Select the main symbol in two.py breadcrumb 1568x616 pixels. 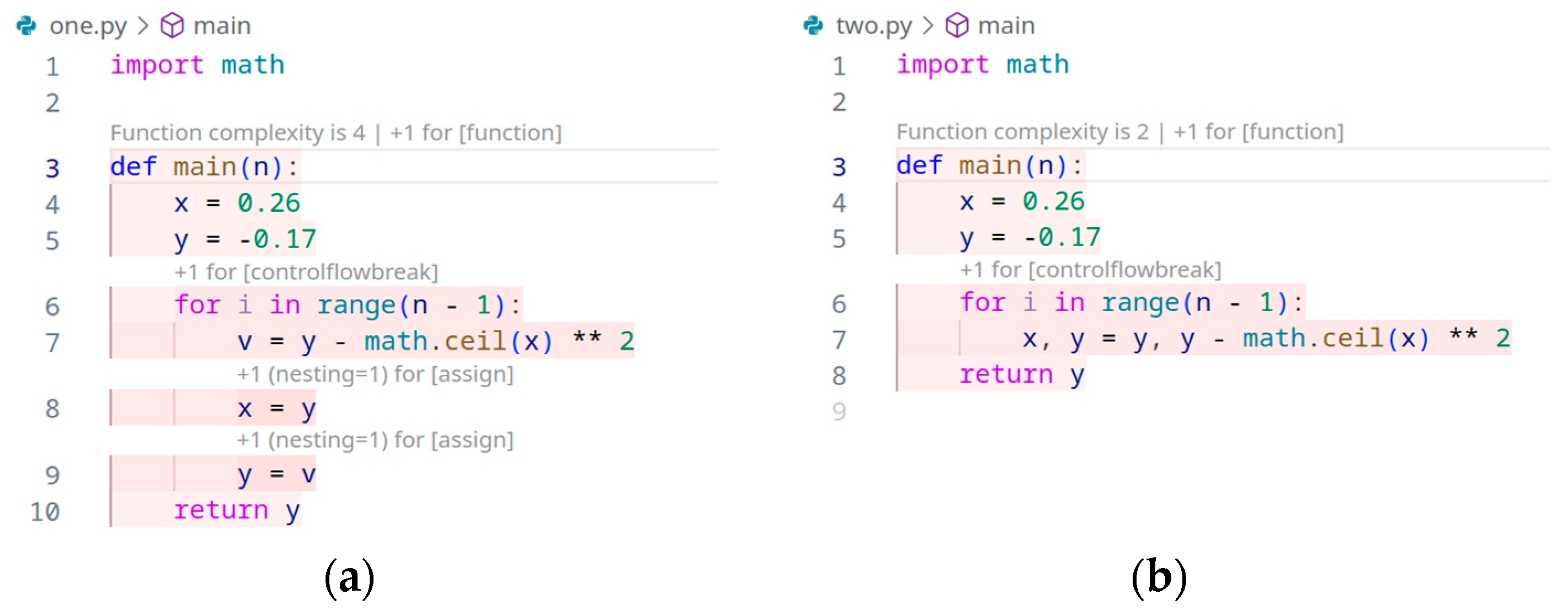tap(1006, 25)
